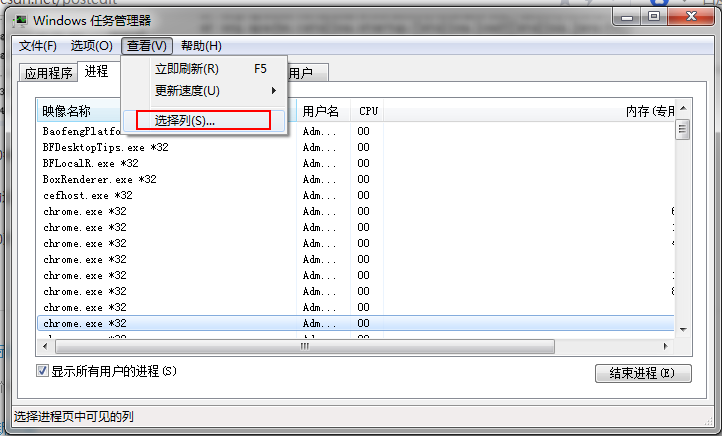722x436 pixels.
Task: Click the 结束进程(E) button
Action: 643,373
